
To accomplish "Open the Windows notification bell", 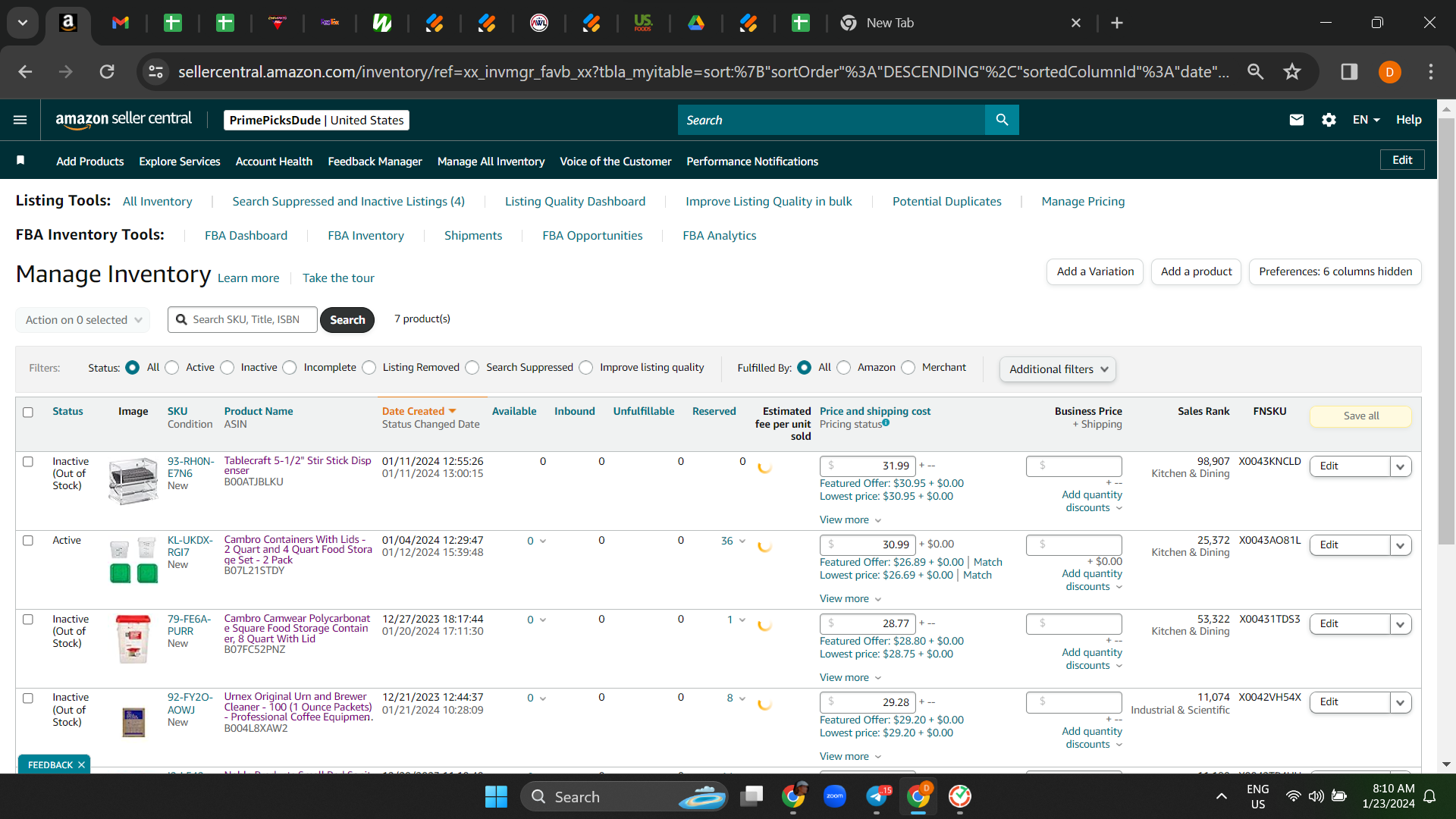I will pos(1429,796).
